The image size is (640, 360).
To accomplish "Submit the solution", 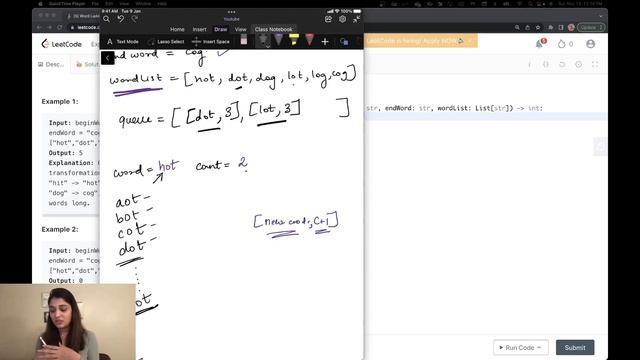I will click(575, 347).
